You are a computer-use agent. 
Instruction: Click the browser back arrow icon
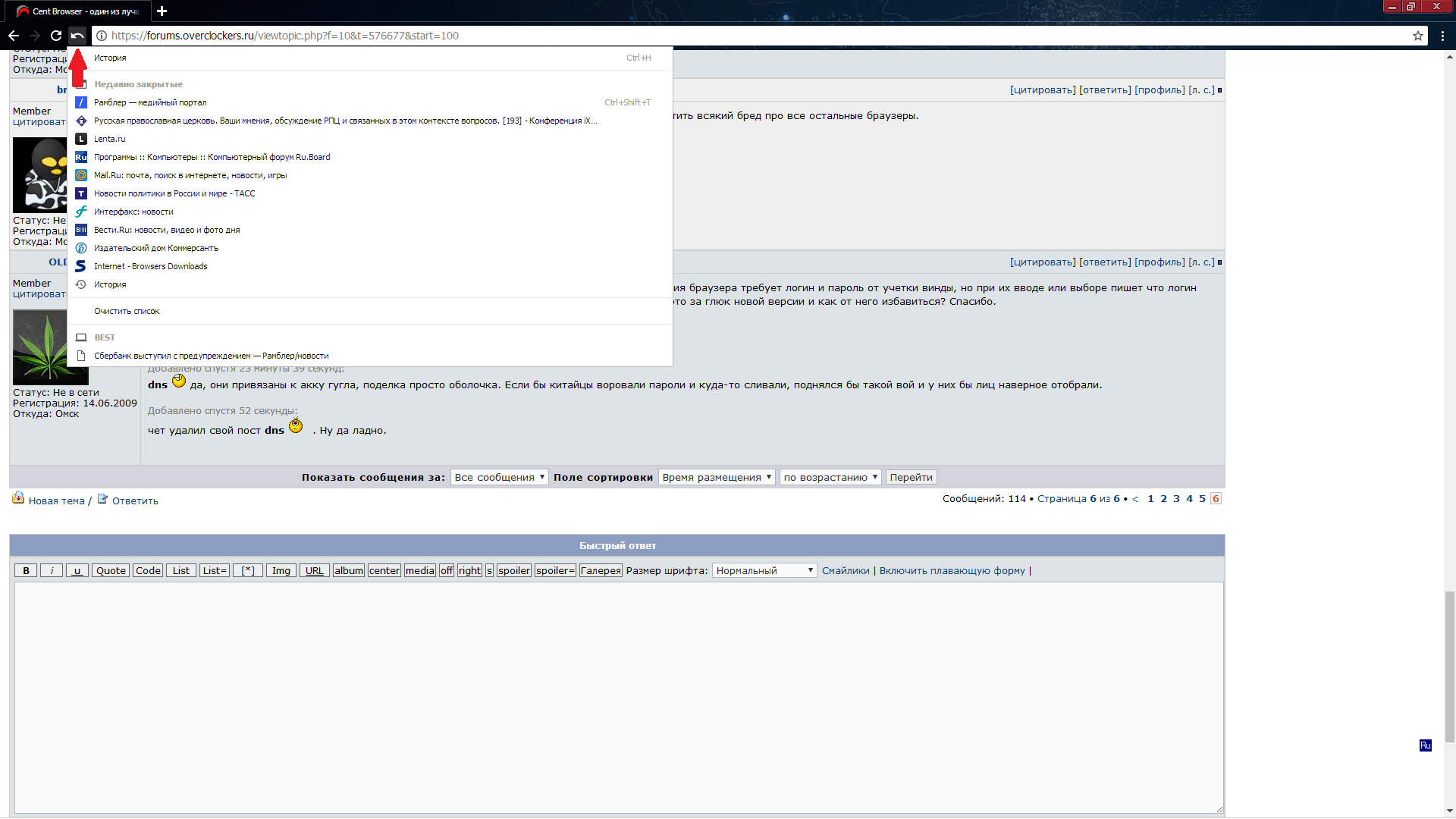pos(14,36)
